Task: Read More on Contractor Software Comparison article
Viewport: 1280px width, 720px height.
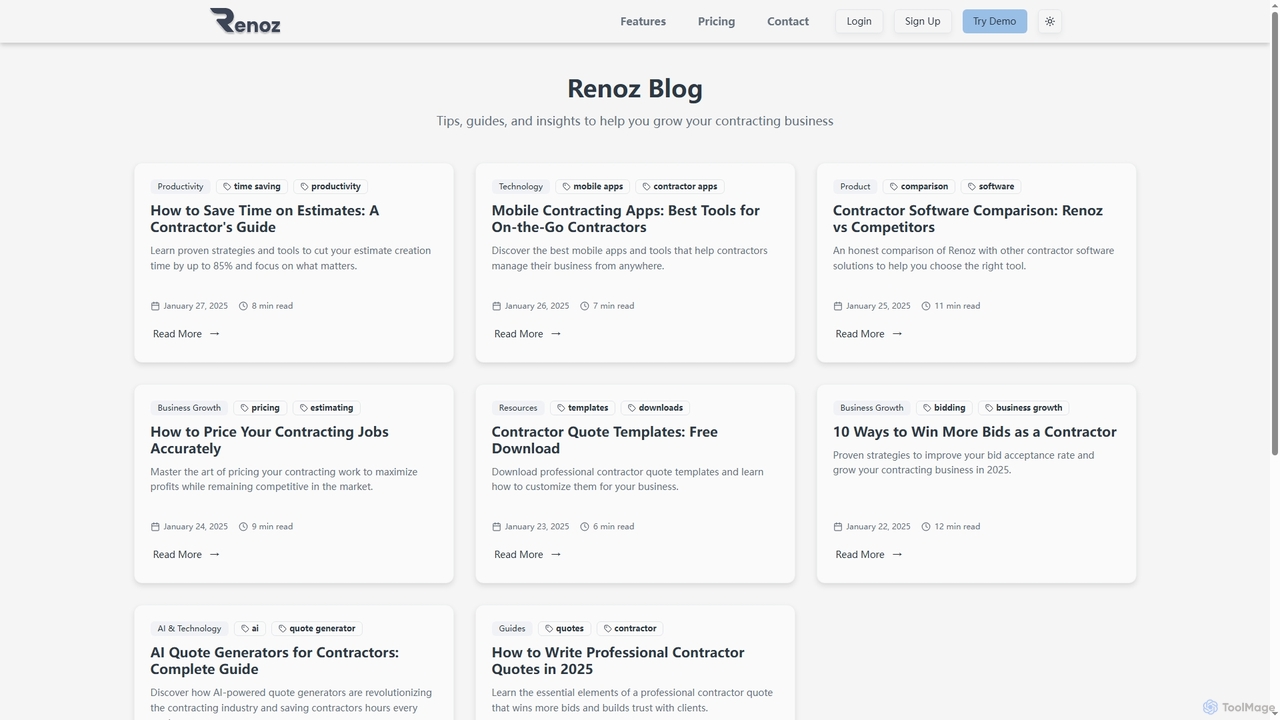Action: point(868,334)
